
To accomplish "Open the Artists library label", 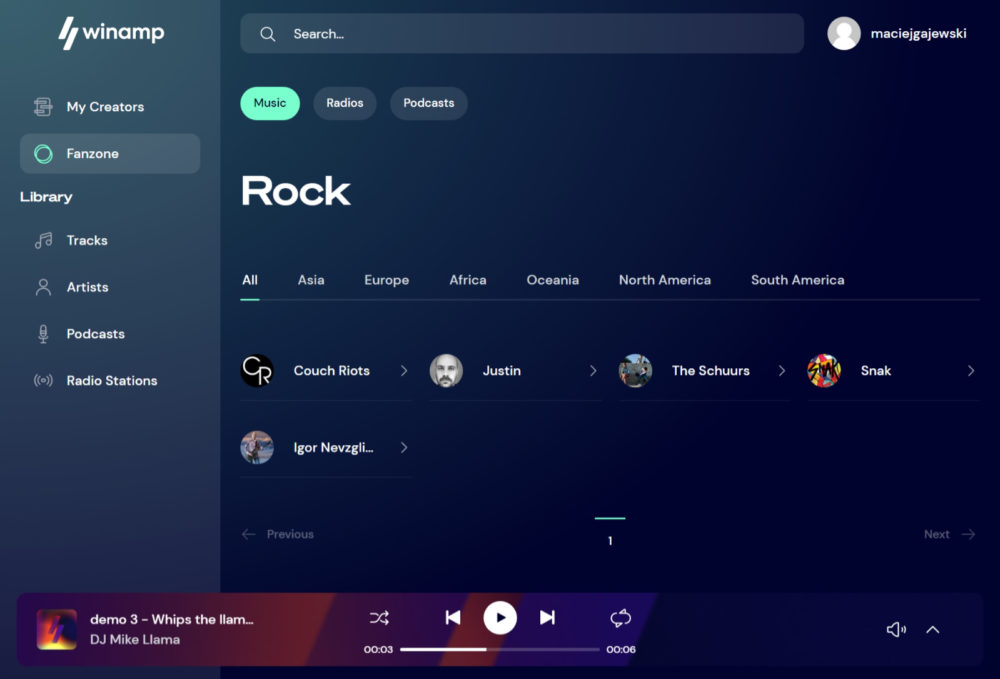I will (87, 287).
